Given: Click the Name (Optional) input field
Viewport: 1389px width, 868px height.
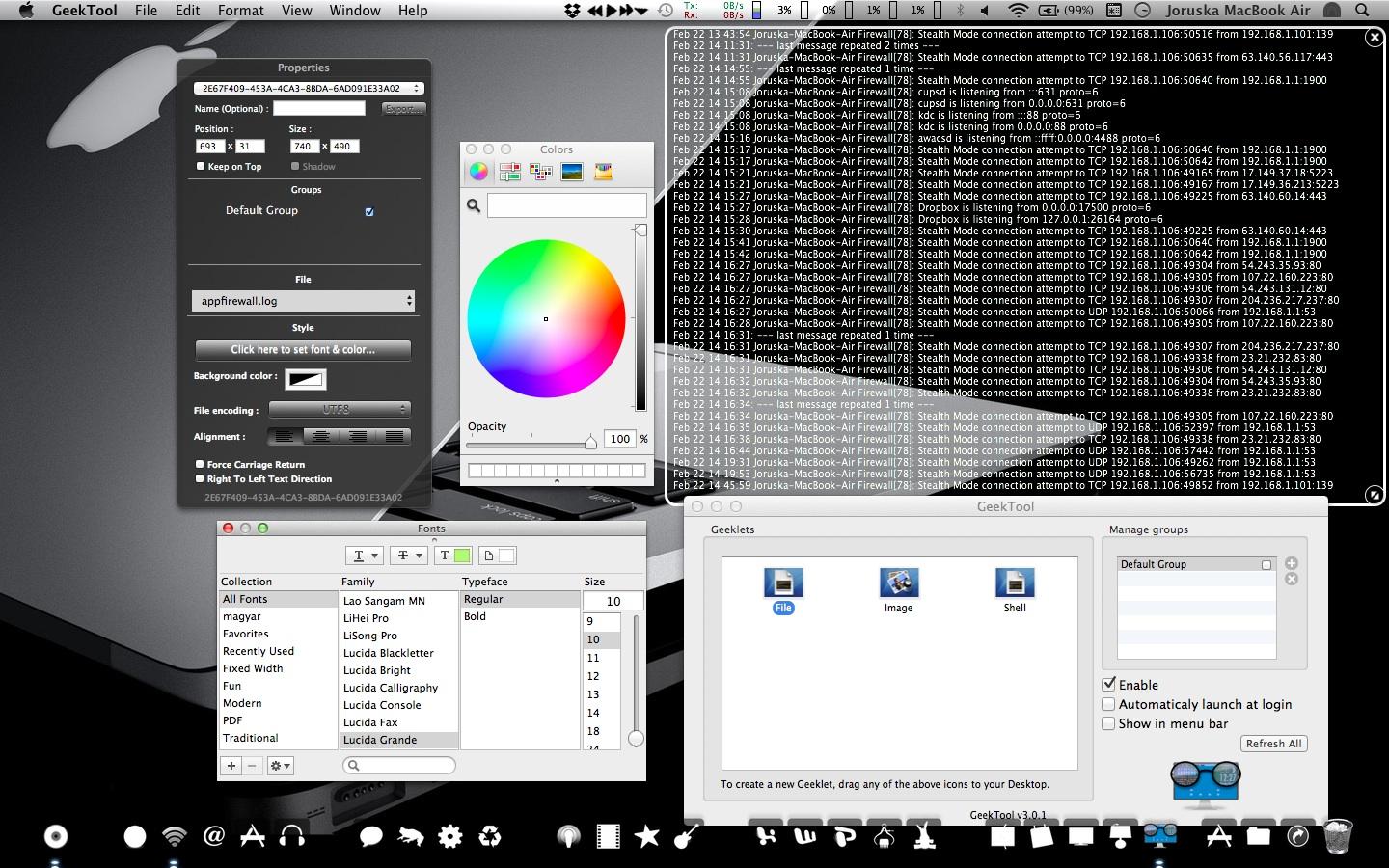Looking at the screenshot, I should [x=319, y=109].
